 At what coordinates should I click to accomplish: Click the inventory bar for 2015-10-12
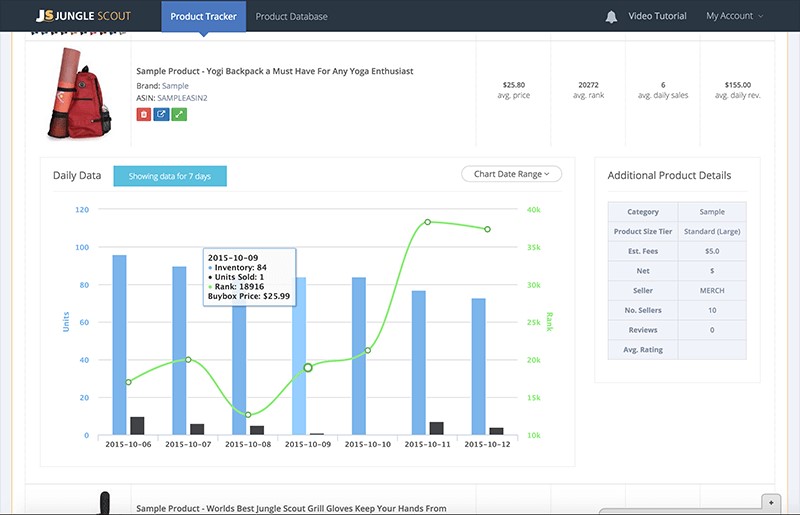(x=479, y=365)
